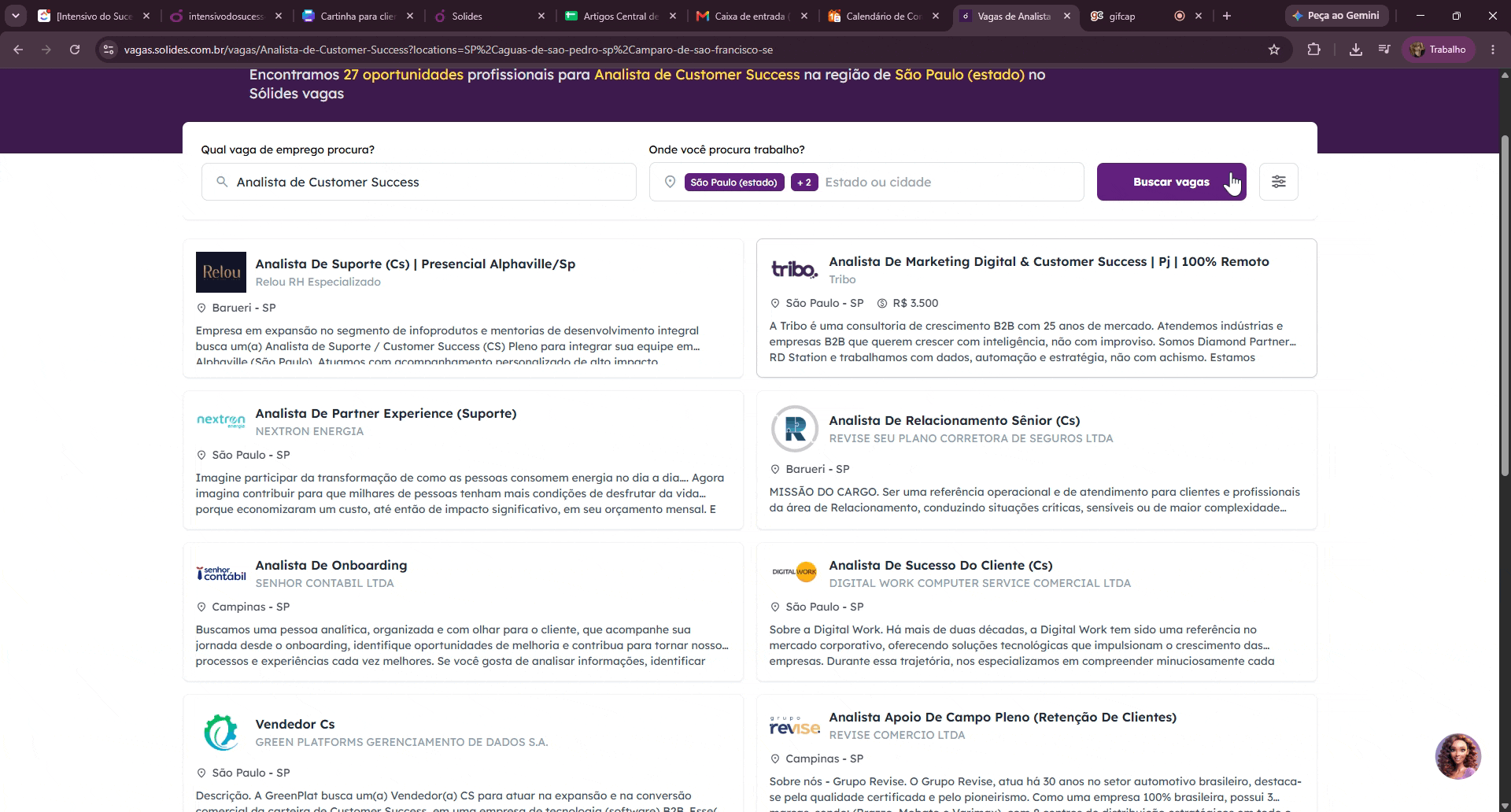This screenshot has width=1511, height=812.
Task: Click the Nextron Energia logo
Action: click(221, 421)
